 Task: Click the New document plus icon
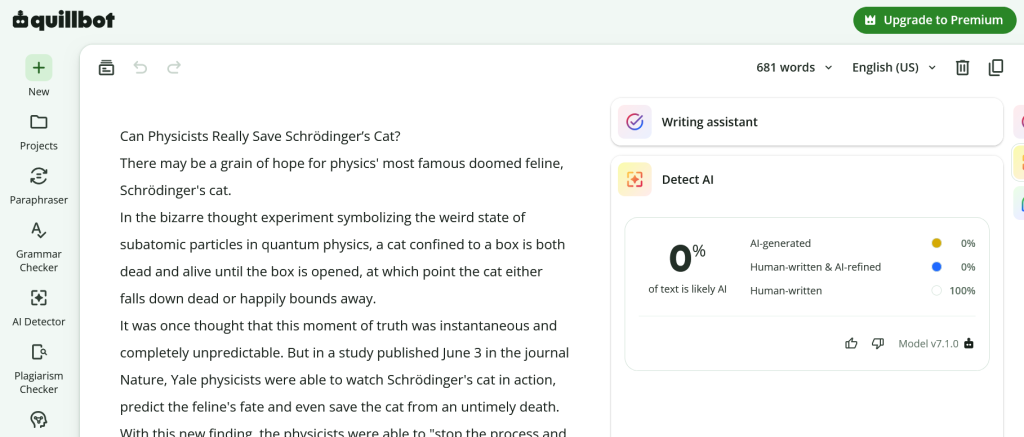click(x=39, y=67)
